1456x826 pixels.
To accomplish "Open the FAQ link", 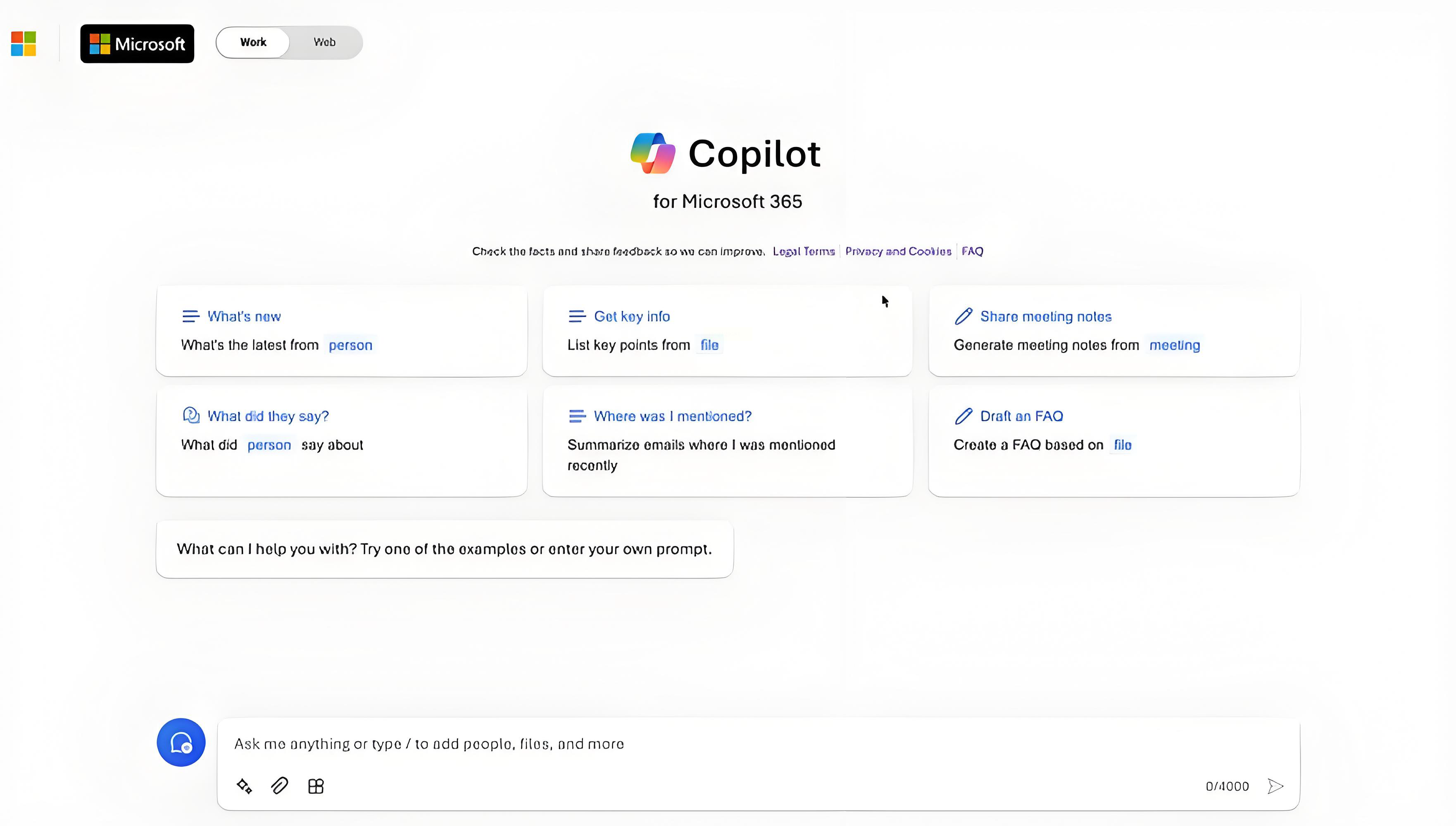I will pos(972,252).
